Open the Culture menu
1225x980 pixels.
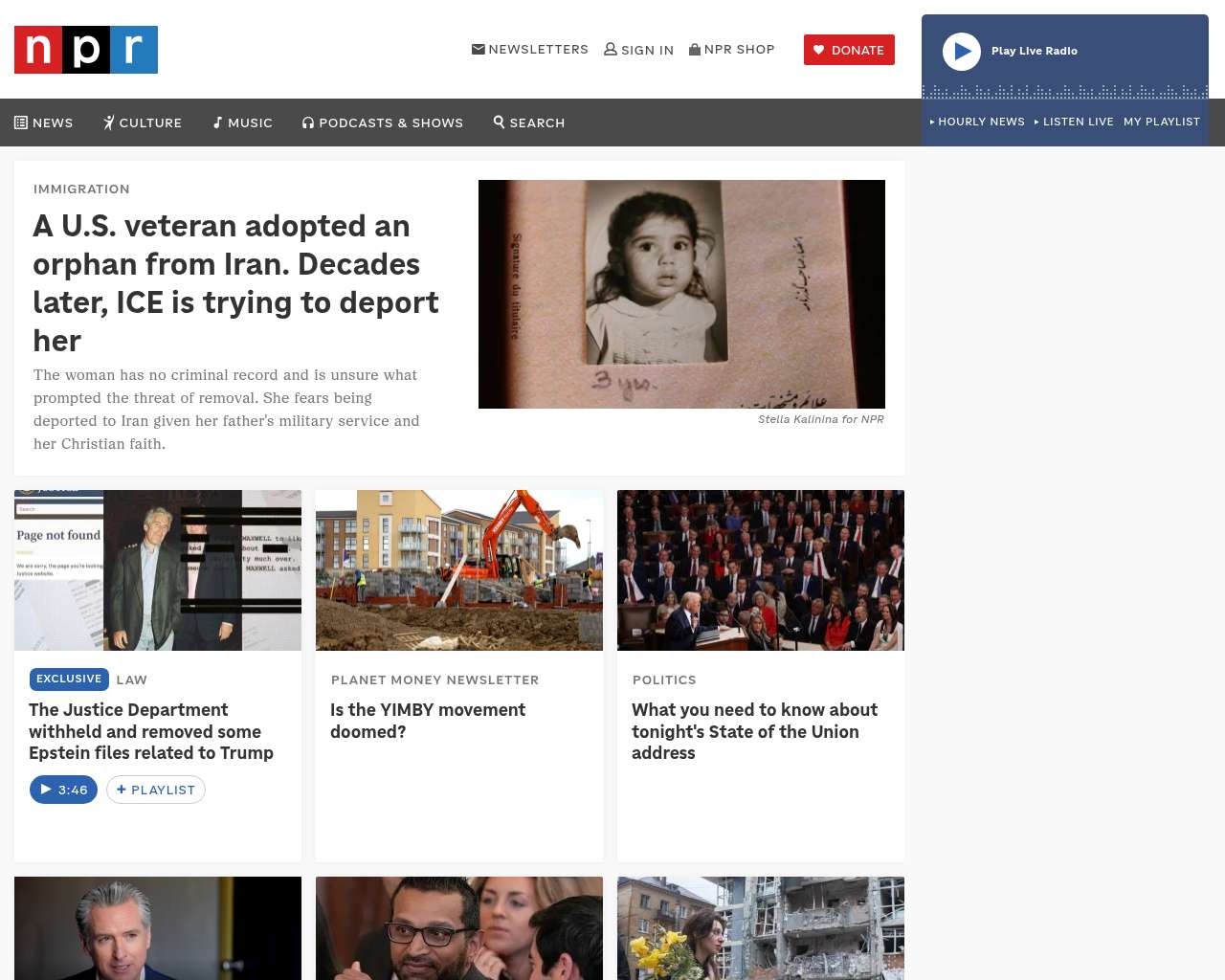point(143,122)
